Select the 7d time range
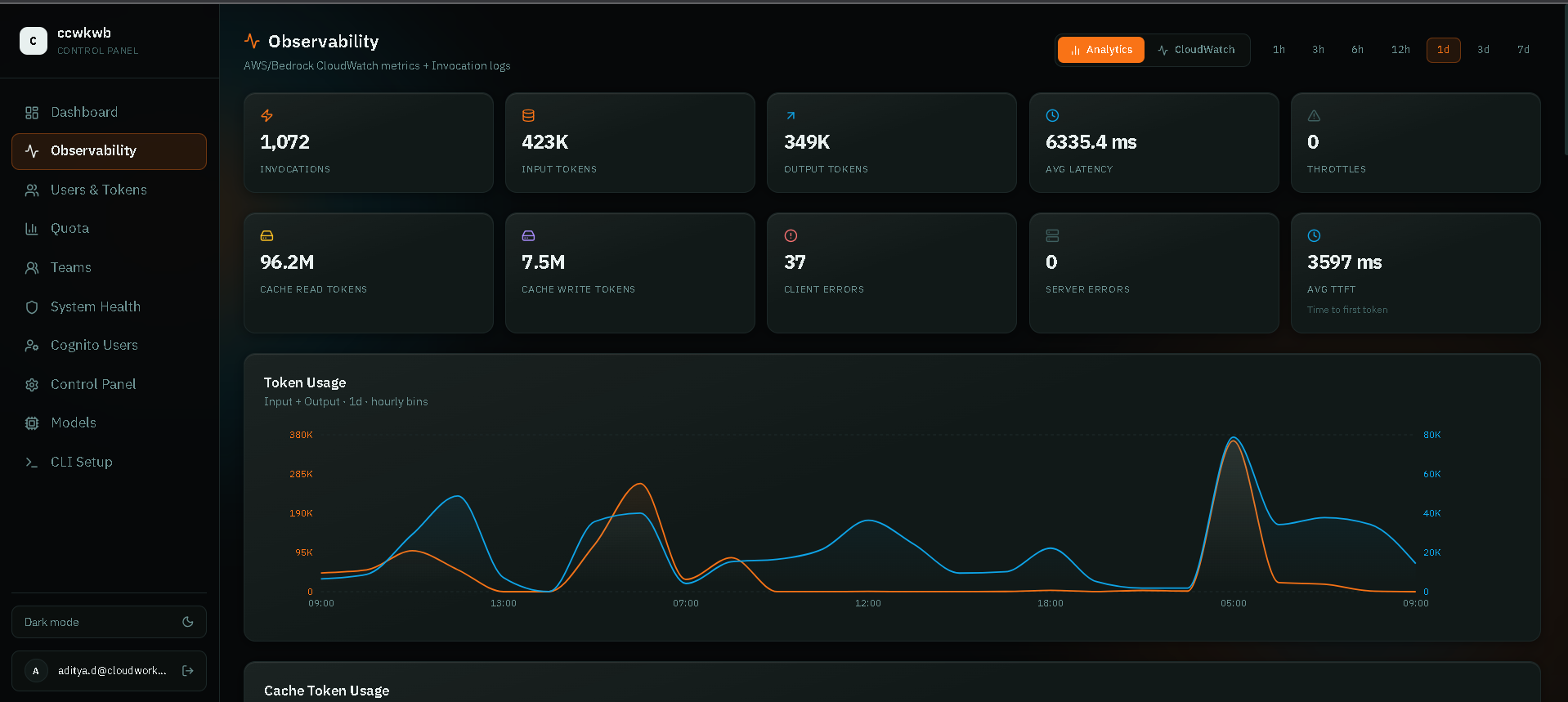This screenshot has height=702, width=1568. (x=1523, y=50)
